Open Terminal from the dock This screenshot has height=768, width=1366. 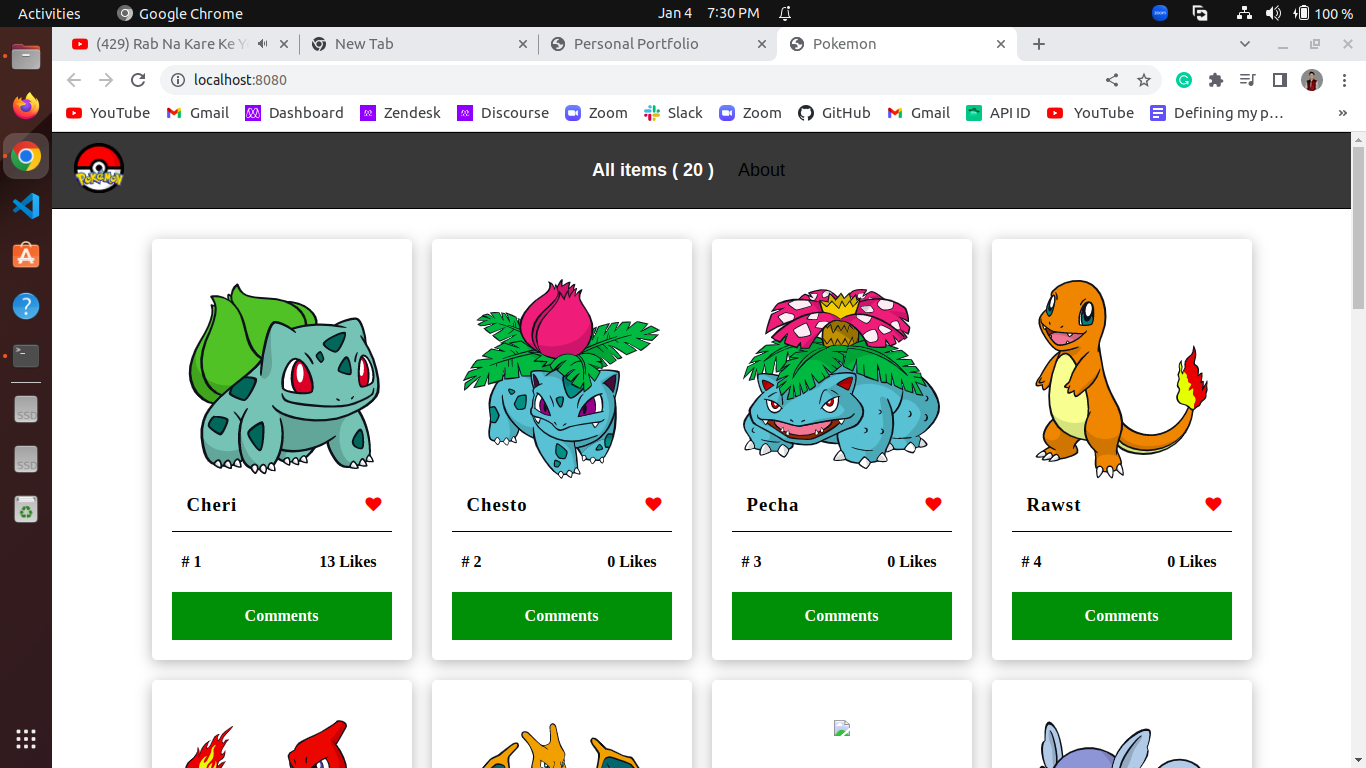[26, 355]
